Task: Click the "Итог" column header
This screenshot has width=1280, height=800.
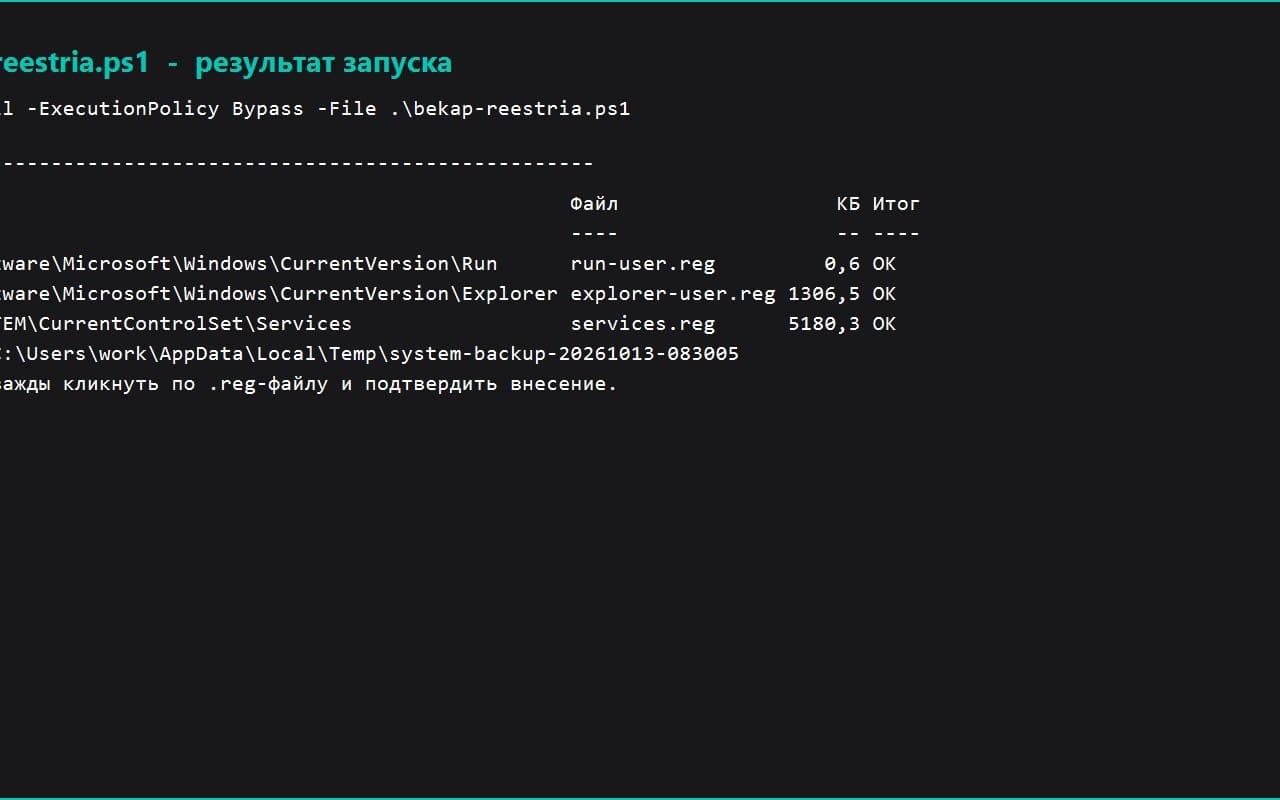Action: coord(896,204)
